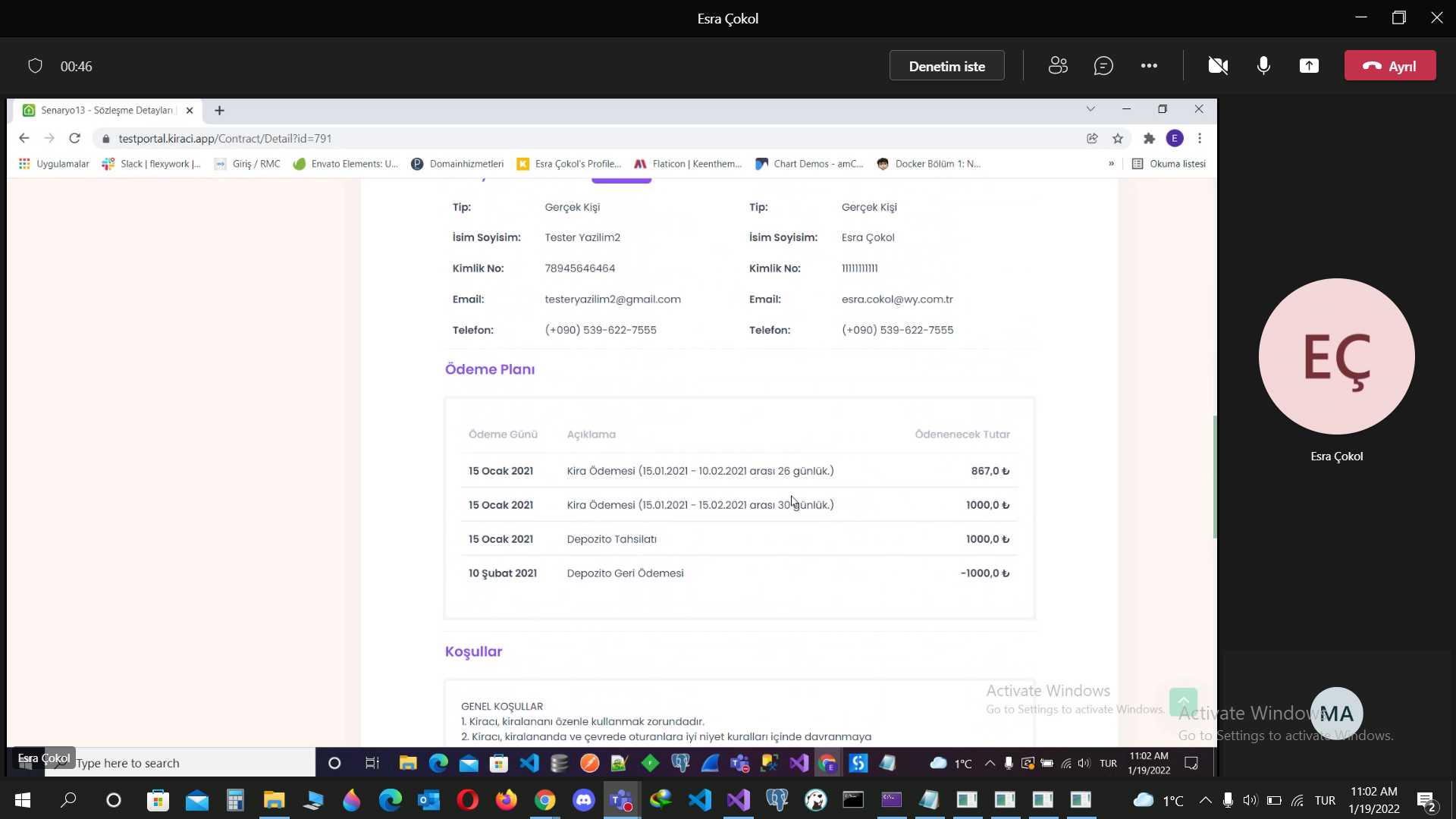Open the browser extensions puzzle icon
Viewport: 1456px width, 819px height.
pos(1149,138)
